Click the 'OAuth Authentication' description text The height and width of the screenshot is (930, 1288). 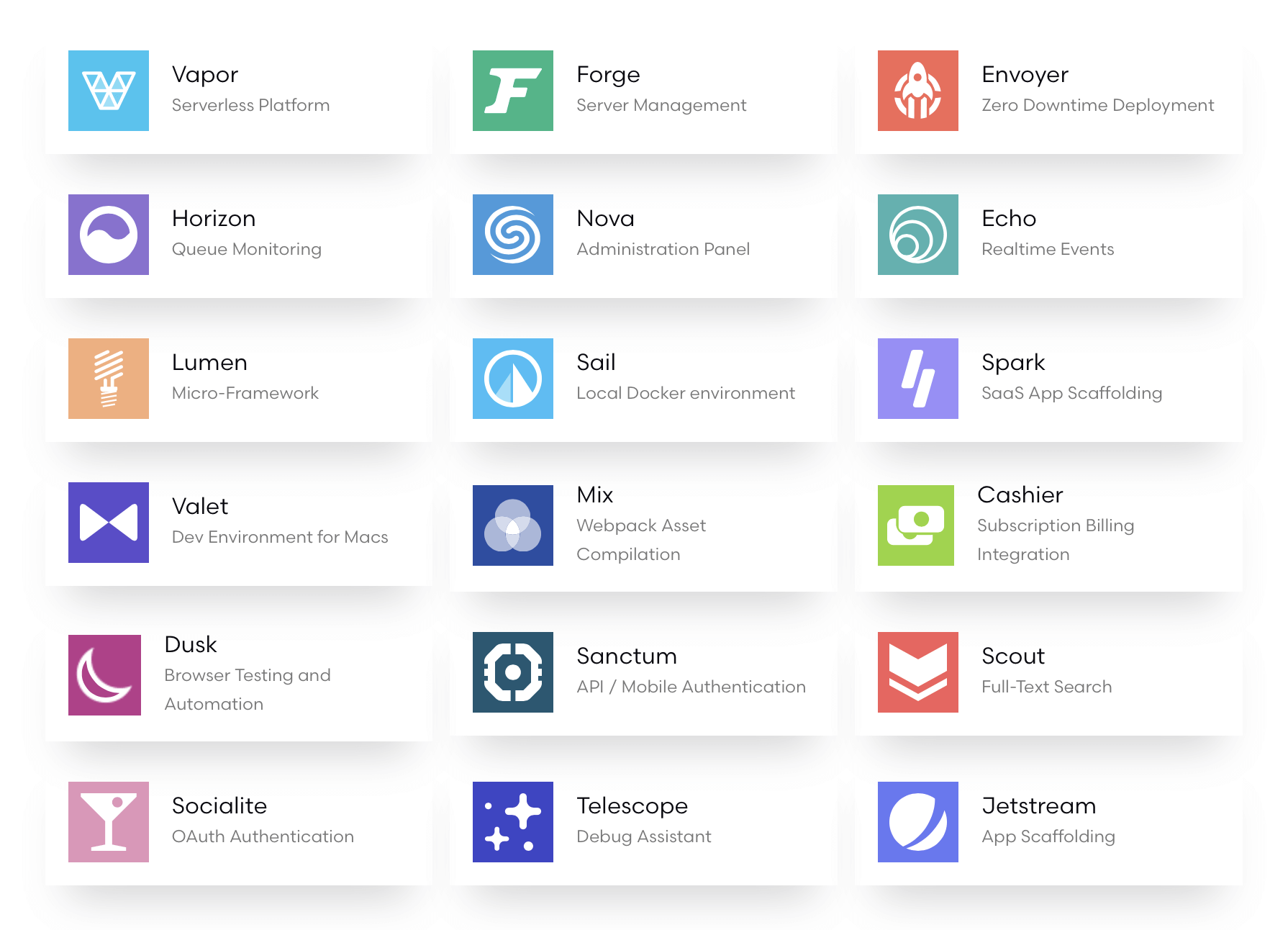click(x=263, y=836)
